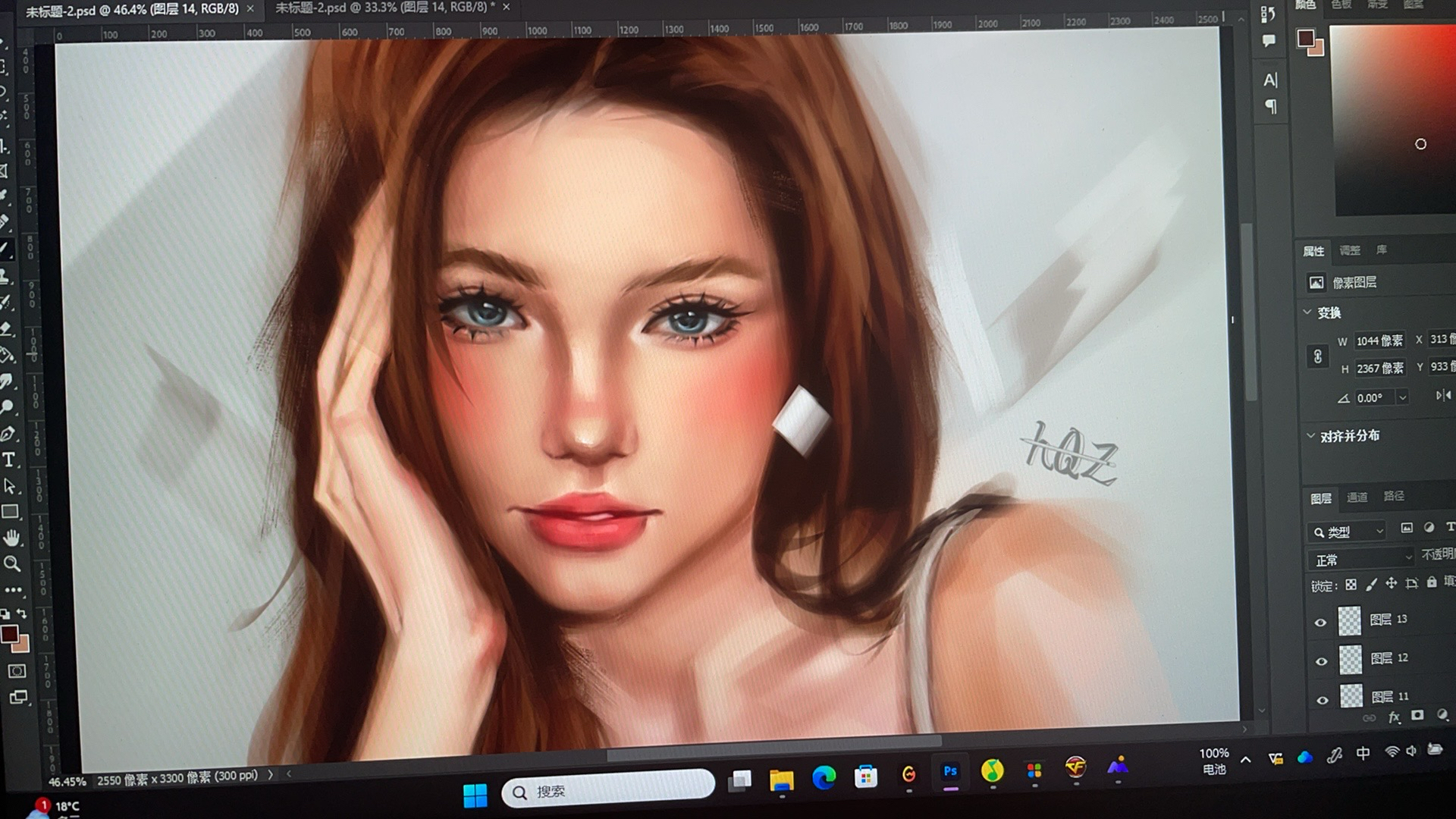Select the Zoom magnifier tool
This screenshot has width=1456, height=819.
(11, 563)
